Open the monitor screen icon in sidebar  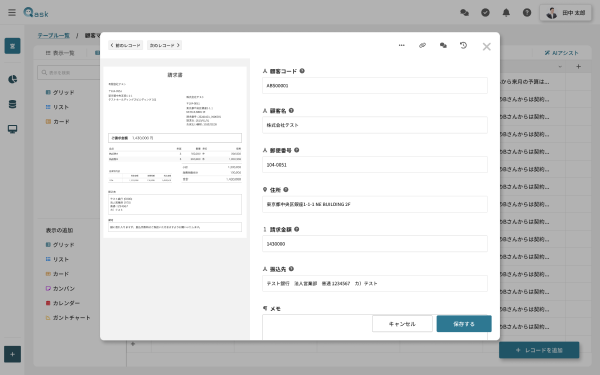12,129
